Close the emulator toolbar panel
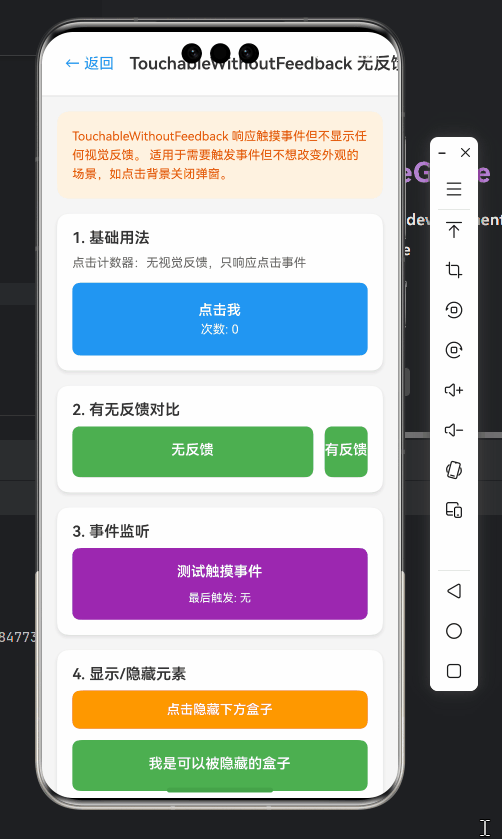 click(466, 152)
